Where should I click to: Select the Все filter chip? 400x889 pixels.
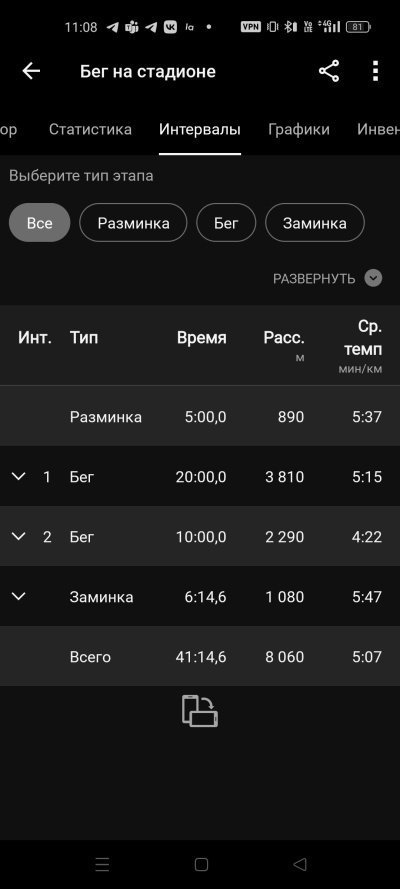40,223
